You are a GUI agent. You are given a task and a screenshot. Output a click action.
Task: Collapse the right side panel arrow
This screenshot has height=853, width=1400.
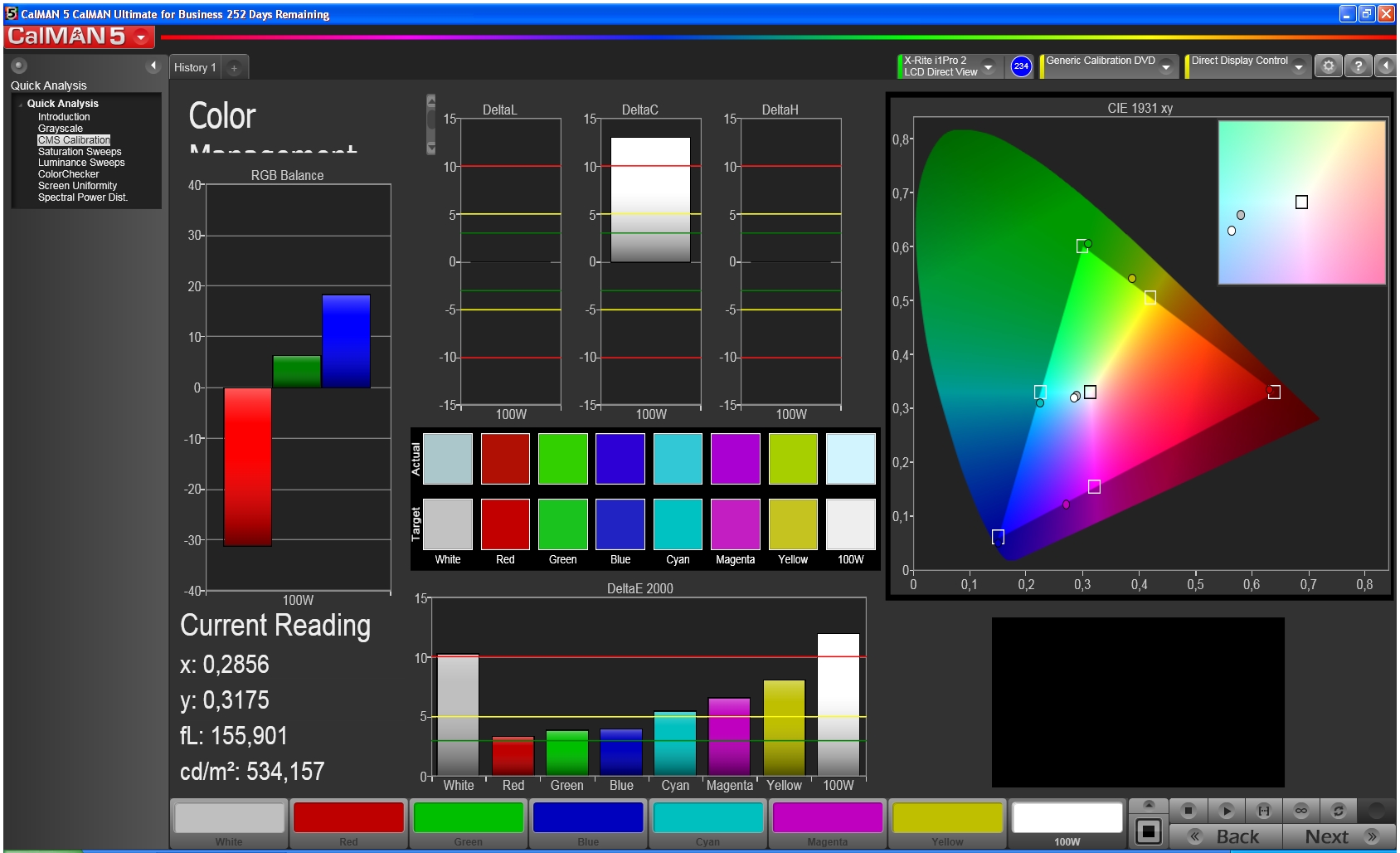[x=1386, y=66]
